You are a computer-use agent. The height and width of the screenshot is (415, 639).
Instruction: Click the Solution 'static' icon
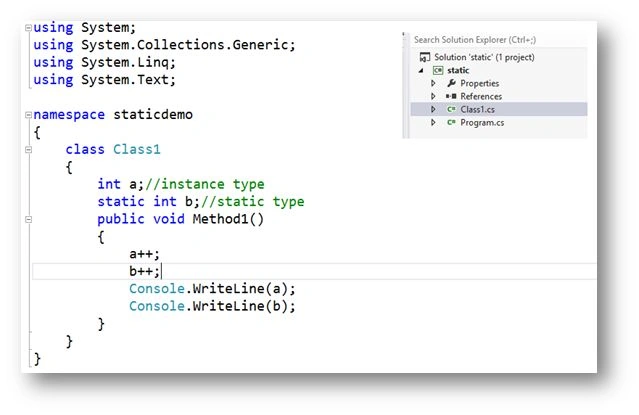click(x=425, y=57)
